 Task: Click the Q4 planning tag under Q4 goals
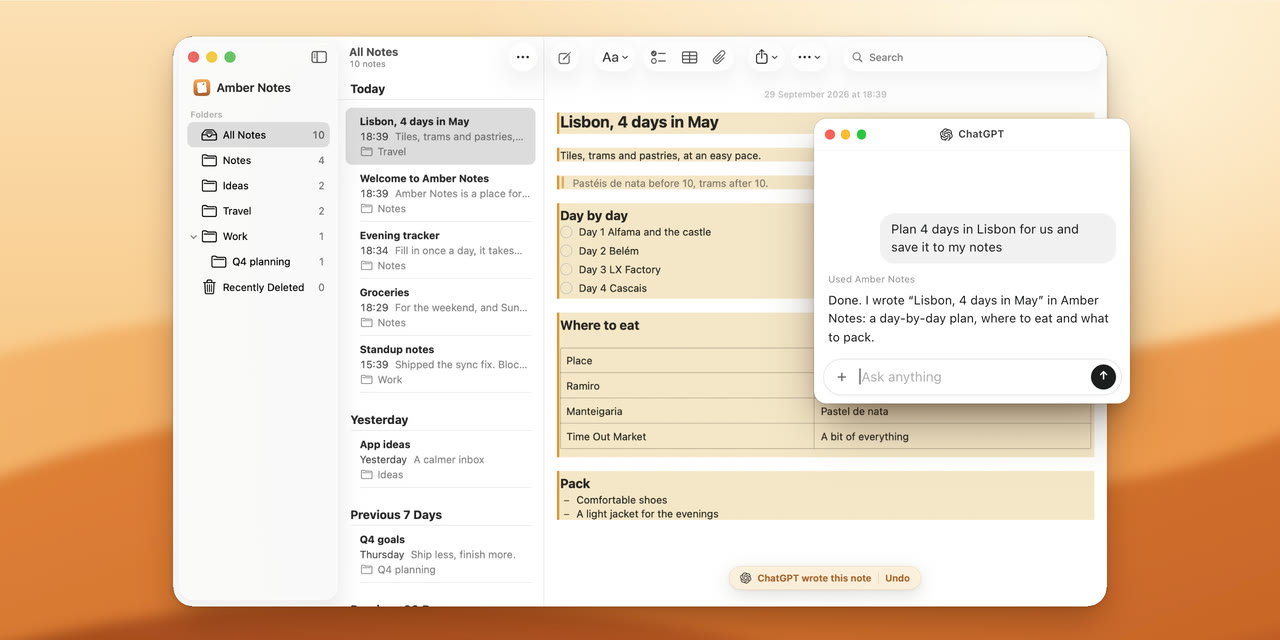tap(398, 570)
